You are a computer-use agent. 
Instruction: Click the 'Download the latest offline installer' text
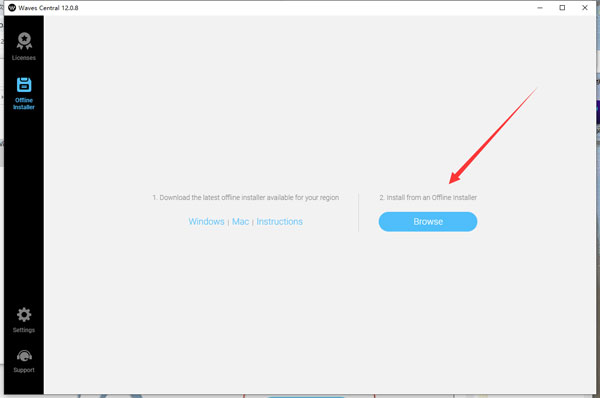(x=246, y=197)
